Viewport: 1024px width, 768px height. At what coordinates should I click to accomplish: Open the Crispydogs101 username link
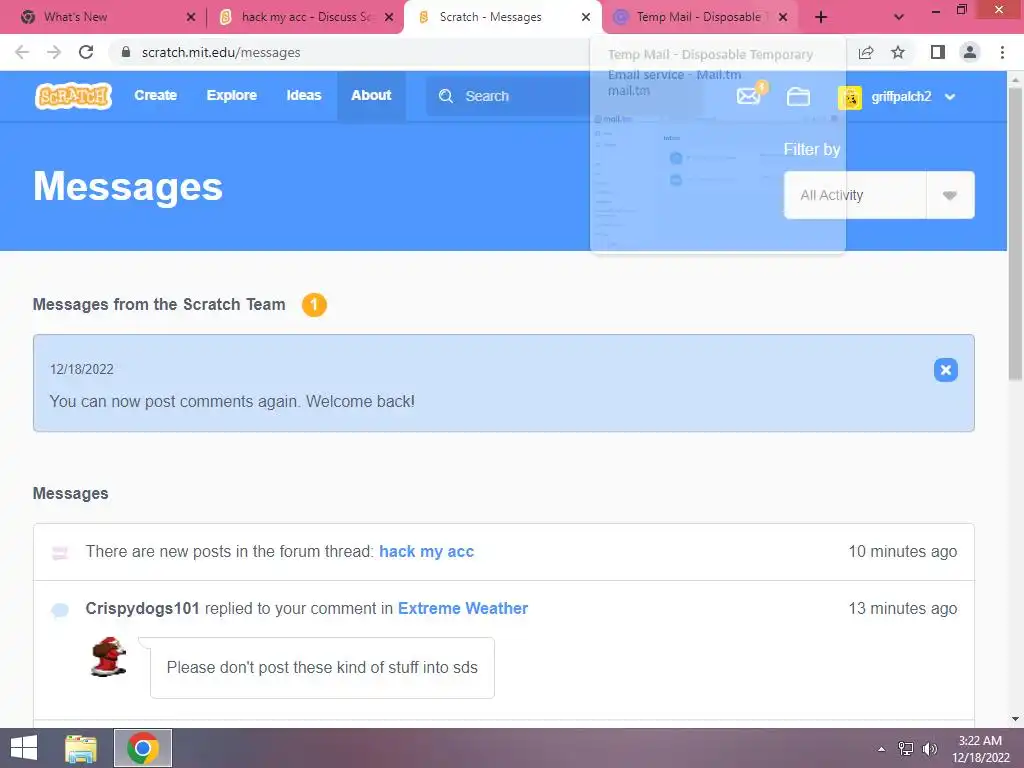click(x=142, y=608)
